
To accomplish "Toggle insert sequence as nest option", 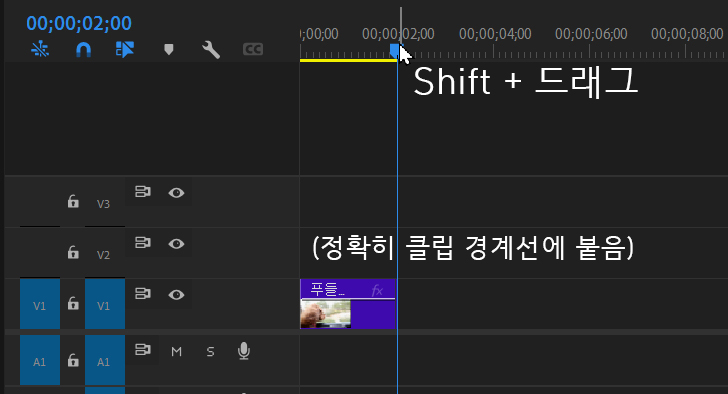I will [x=40, y=49].
